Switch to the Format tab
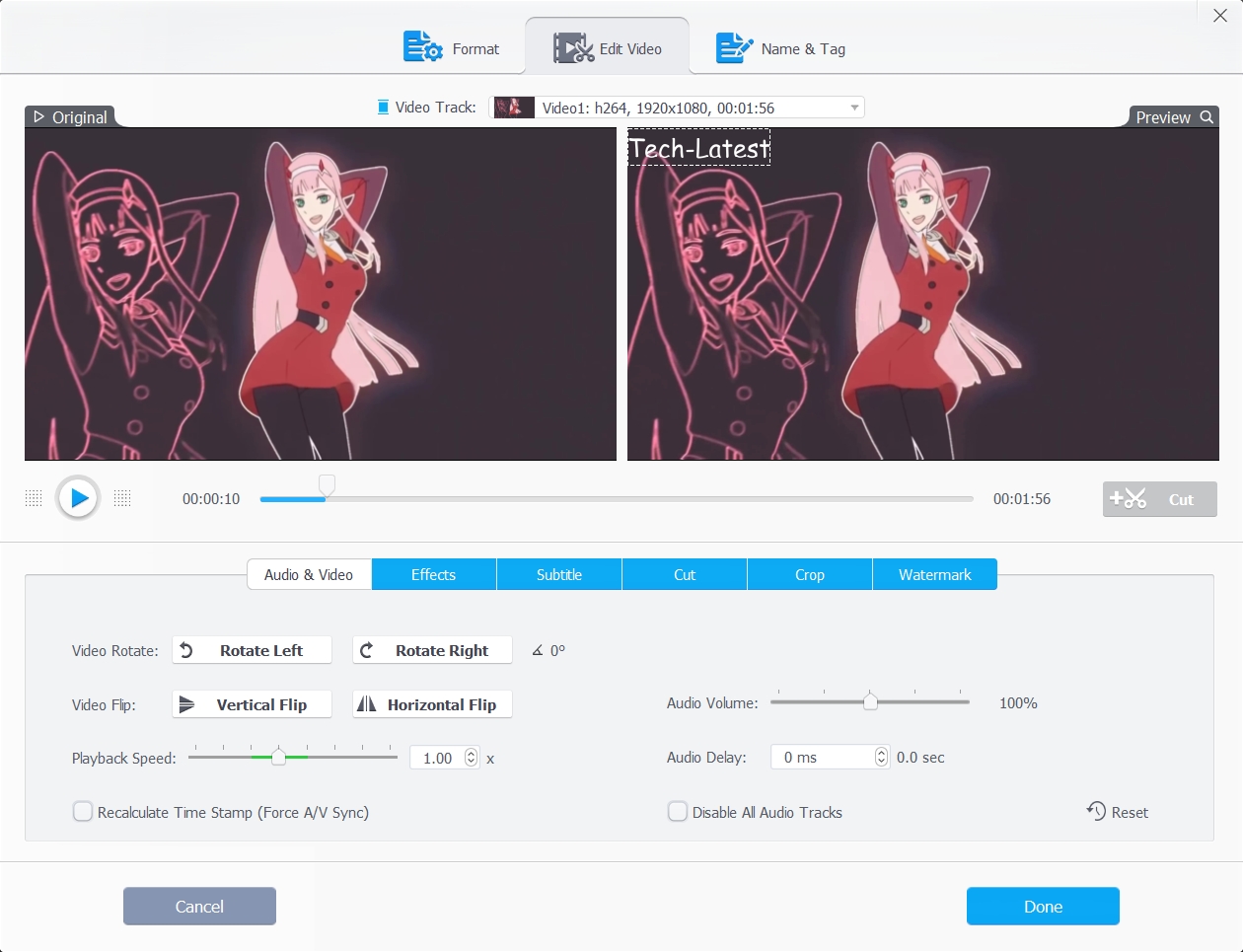This screenshot has height=952, width=1243. 452,47
